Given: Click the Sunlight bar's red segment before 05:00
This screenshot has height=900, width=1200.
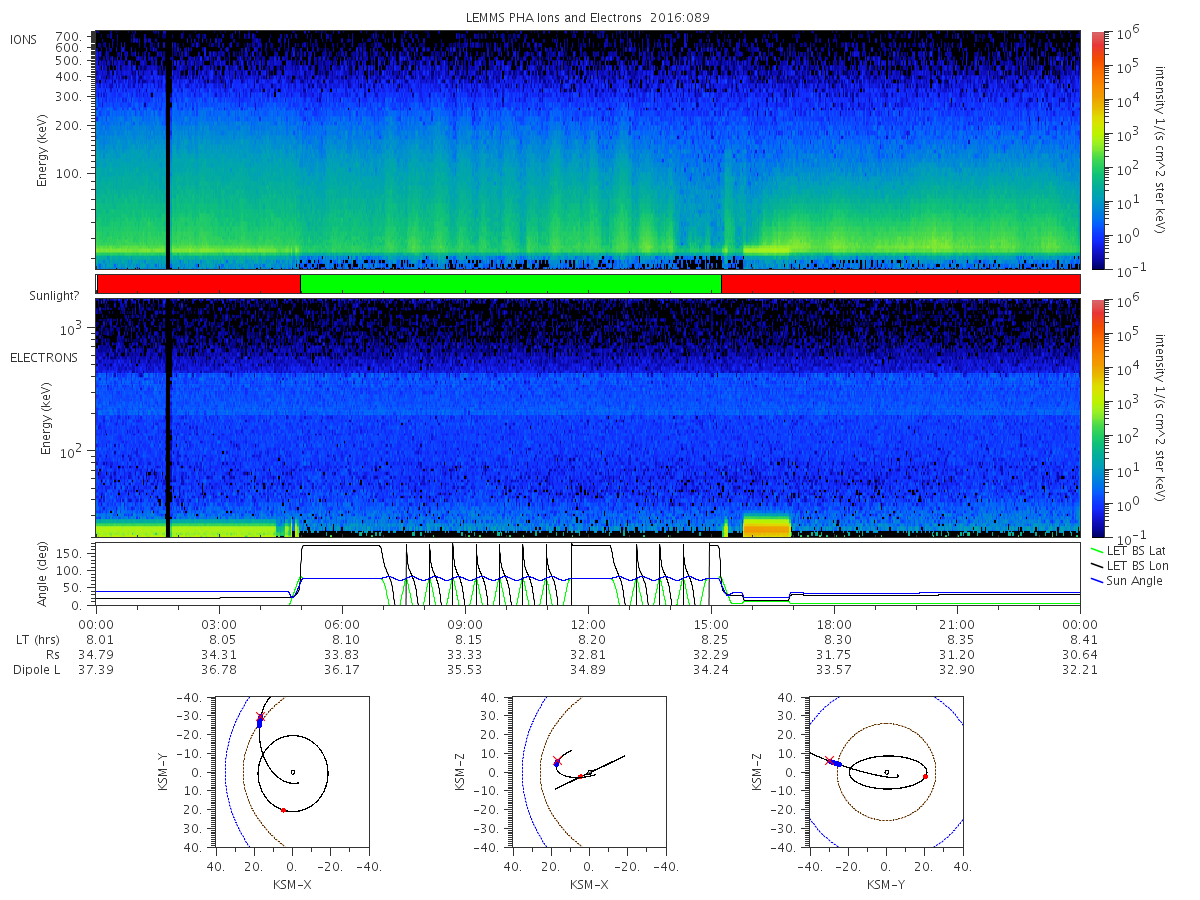Looking at the screenshot, I should pyautogui.click(x=198, y=284).
